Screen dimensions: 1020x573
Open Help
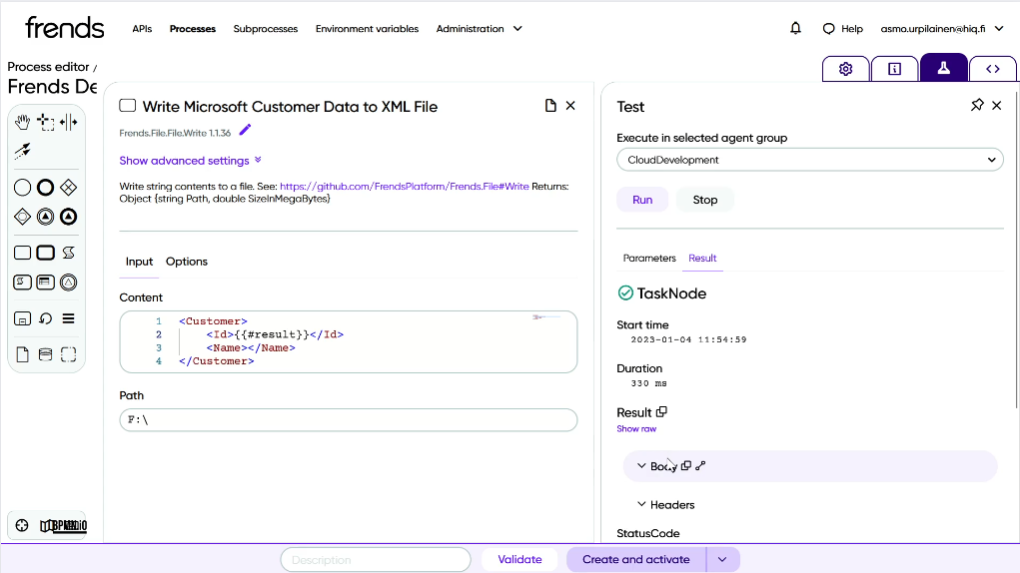(842, 29)
